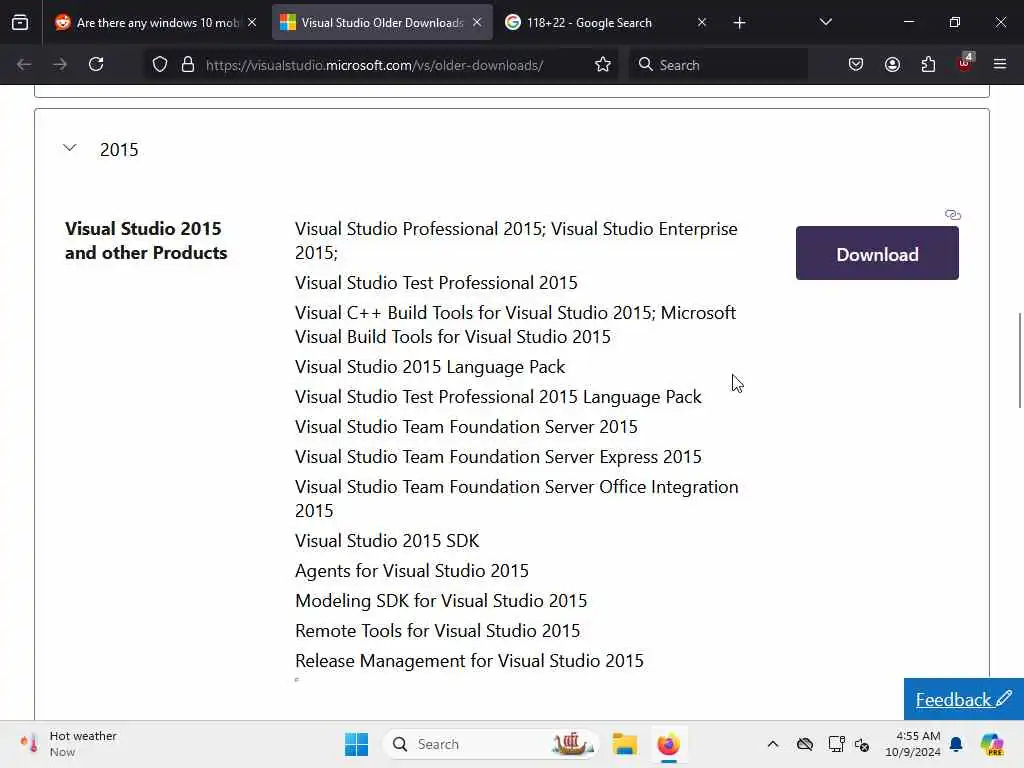Go forward one page
This screenshot has height=768, width=1024.
[x=60, y=65]
